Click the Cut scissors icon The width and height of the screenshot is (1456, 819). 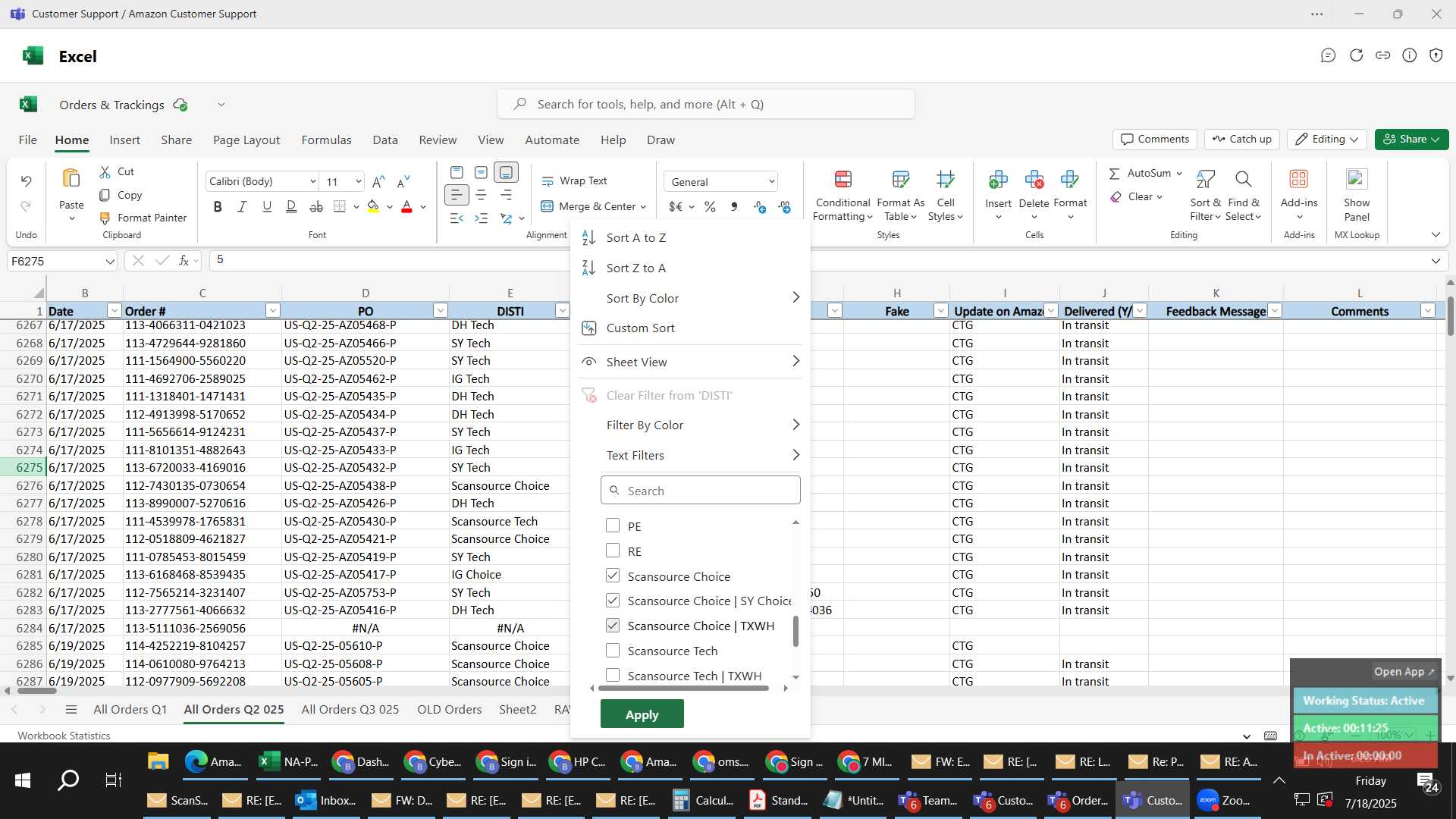coord(105,172)
